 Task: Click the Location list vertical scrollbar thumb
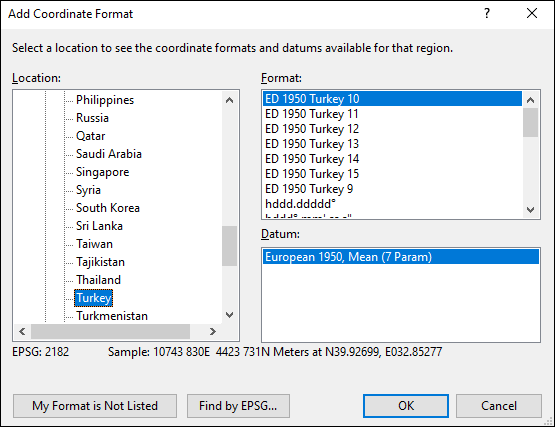pyautogui.click(x=229, y=246)
